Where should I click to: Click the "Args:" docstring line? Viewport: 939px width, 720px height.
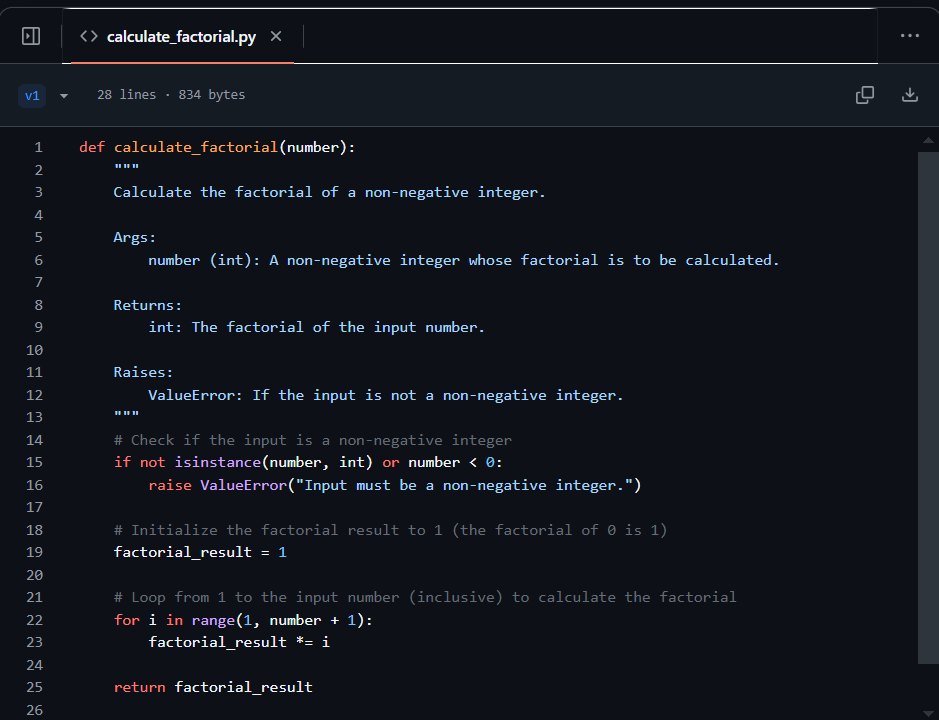135,237
